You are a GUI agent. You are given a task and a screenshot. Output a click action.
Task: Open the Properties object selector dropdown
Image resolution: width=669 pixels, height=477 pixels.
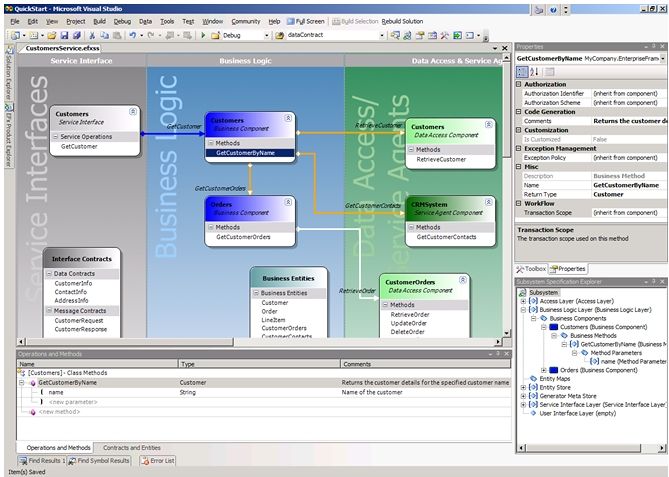point(663,58)
